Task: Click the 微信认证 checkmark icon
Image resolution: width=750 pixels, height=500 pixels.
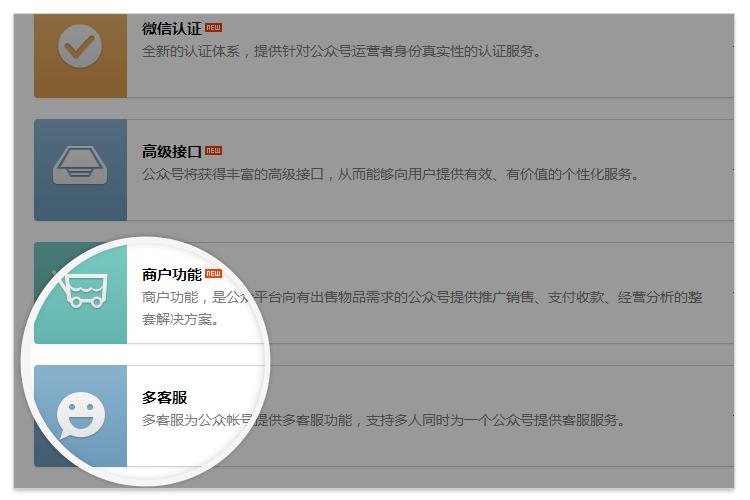Action: coord(80,46)
